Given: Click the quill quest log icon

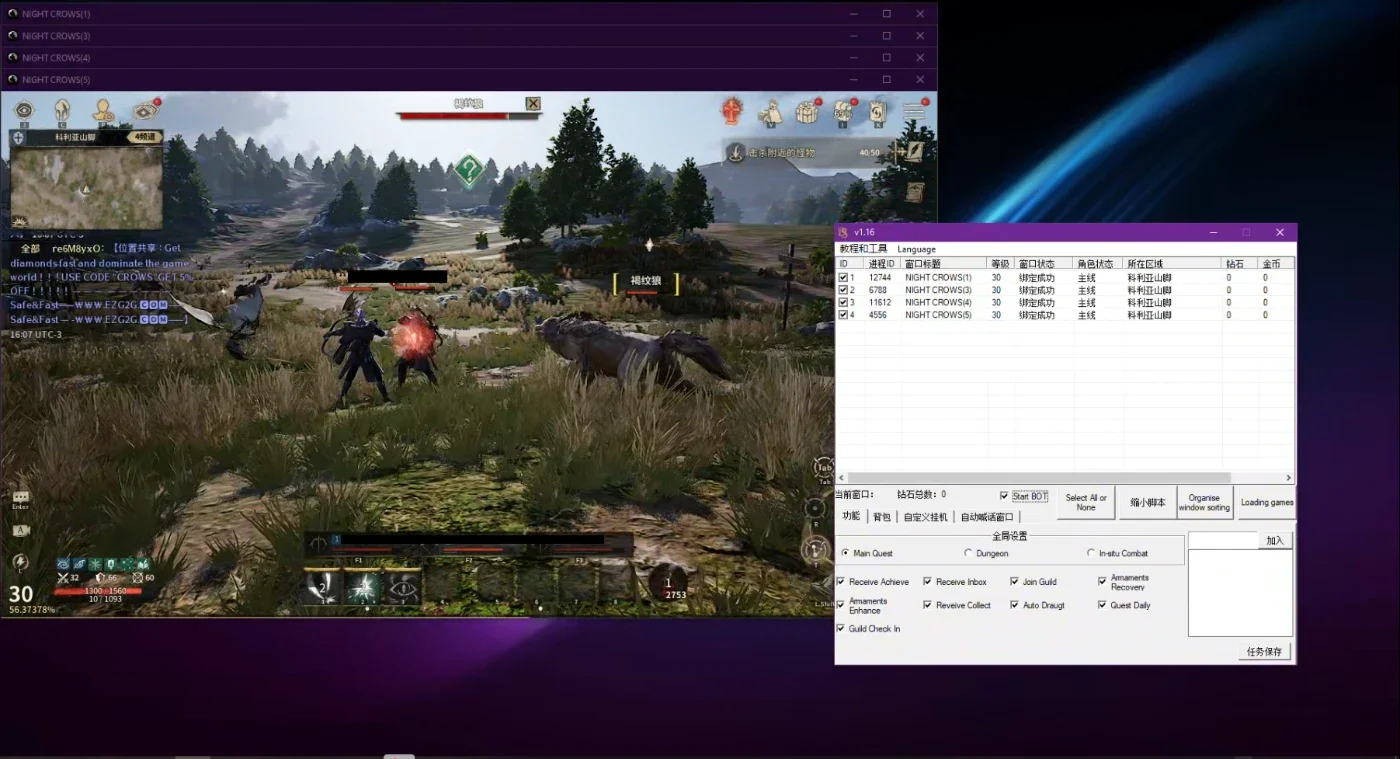Looking at the screenshot, I should click(x=913, y=152).
